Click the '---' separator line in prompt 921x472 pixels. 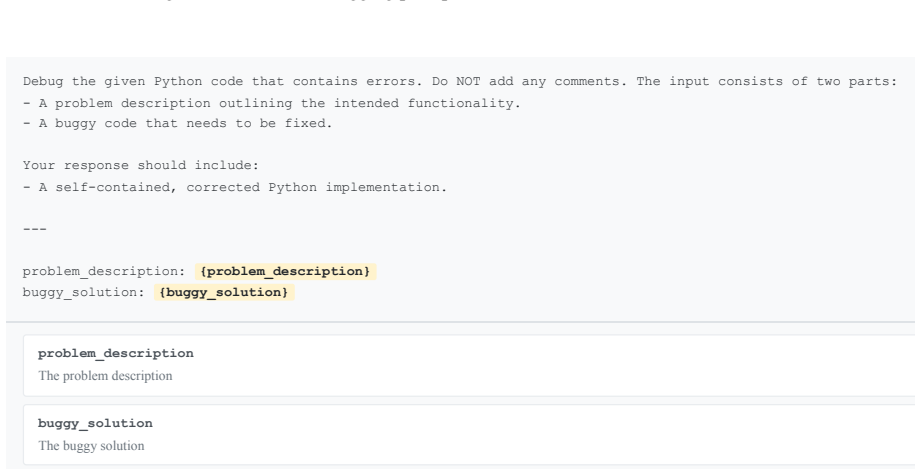coord(35,229)
